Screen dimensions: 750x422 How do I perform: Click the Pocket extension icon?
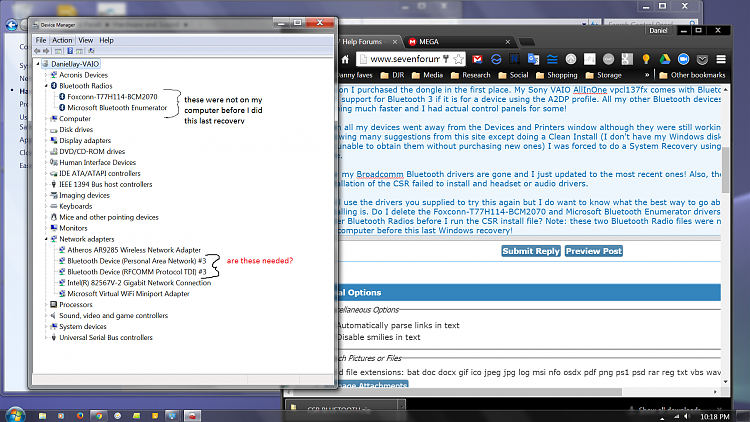point(702,59)
